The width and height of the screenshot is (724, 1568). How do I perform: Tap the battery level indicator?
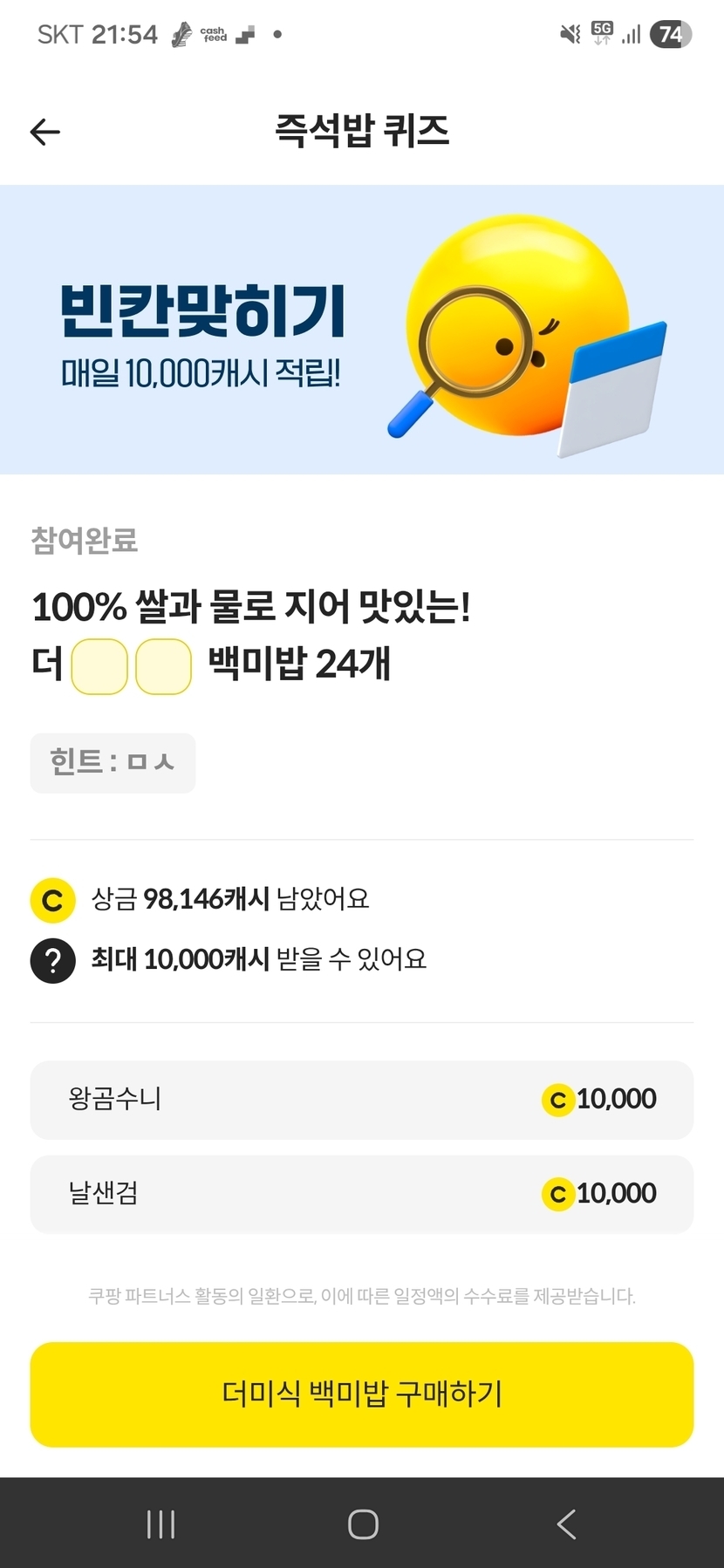pos(670,35)
